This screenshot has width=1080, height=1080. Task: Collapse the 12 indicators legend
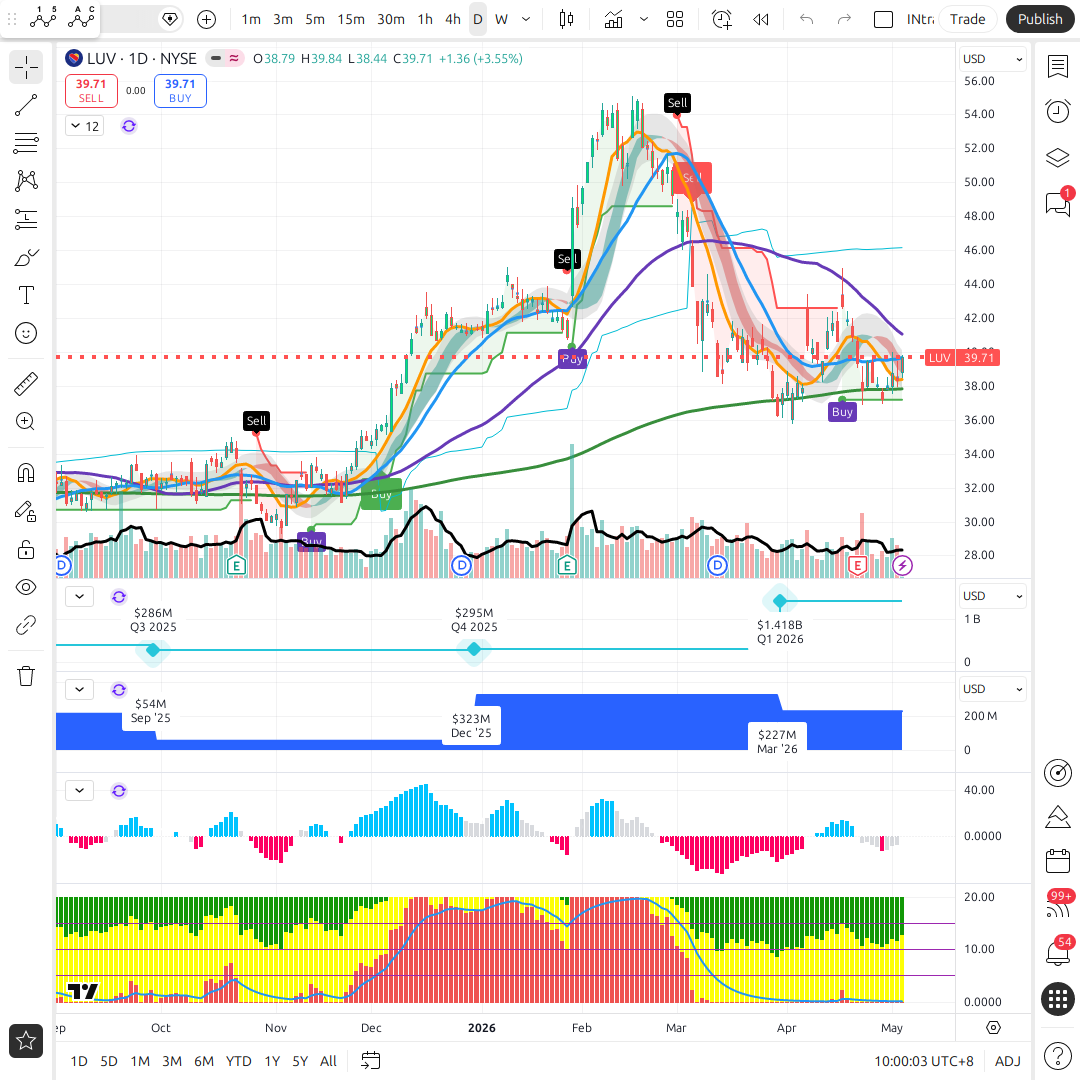[85, 126]
